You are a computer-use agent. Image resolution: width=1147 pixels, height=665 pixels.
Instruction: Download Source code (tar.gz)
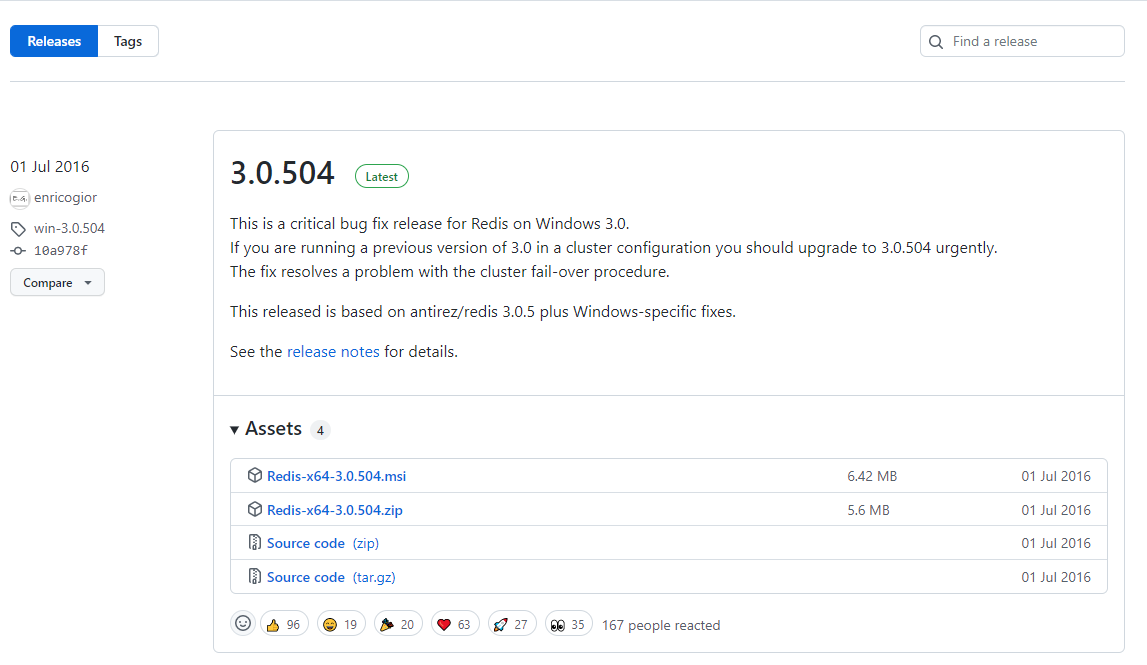331,577
